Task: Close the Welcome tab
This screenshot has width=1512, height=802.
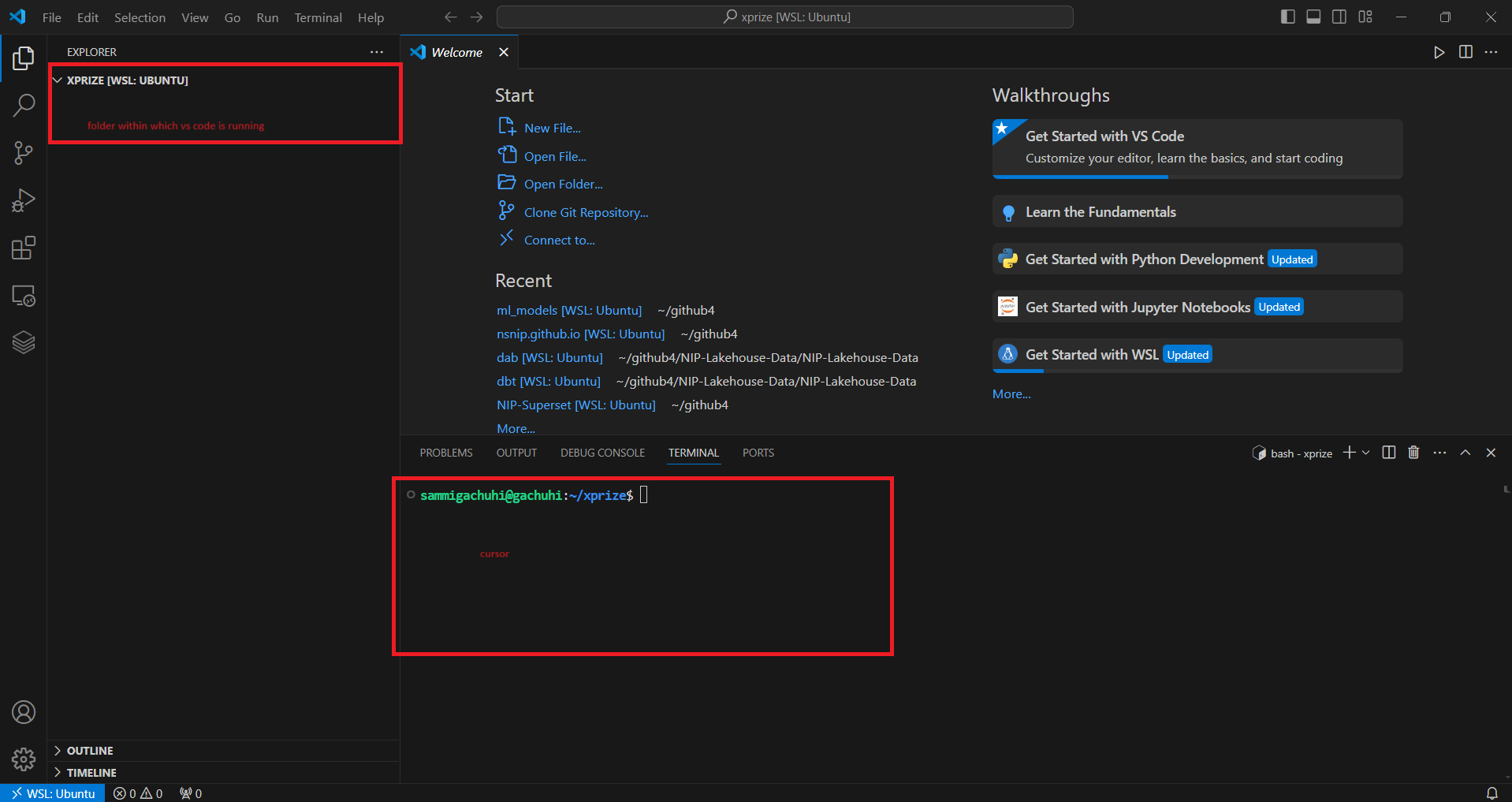Action: coord(504,52)
